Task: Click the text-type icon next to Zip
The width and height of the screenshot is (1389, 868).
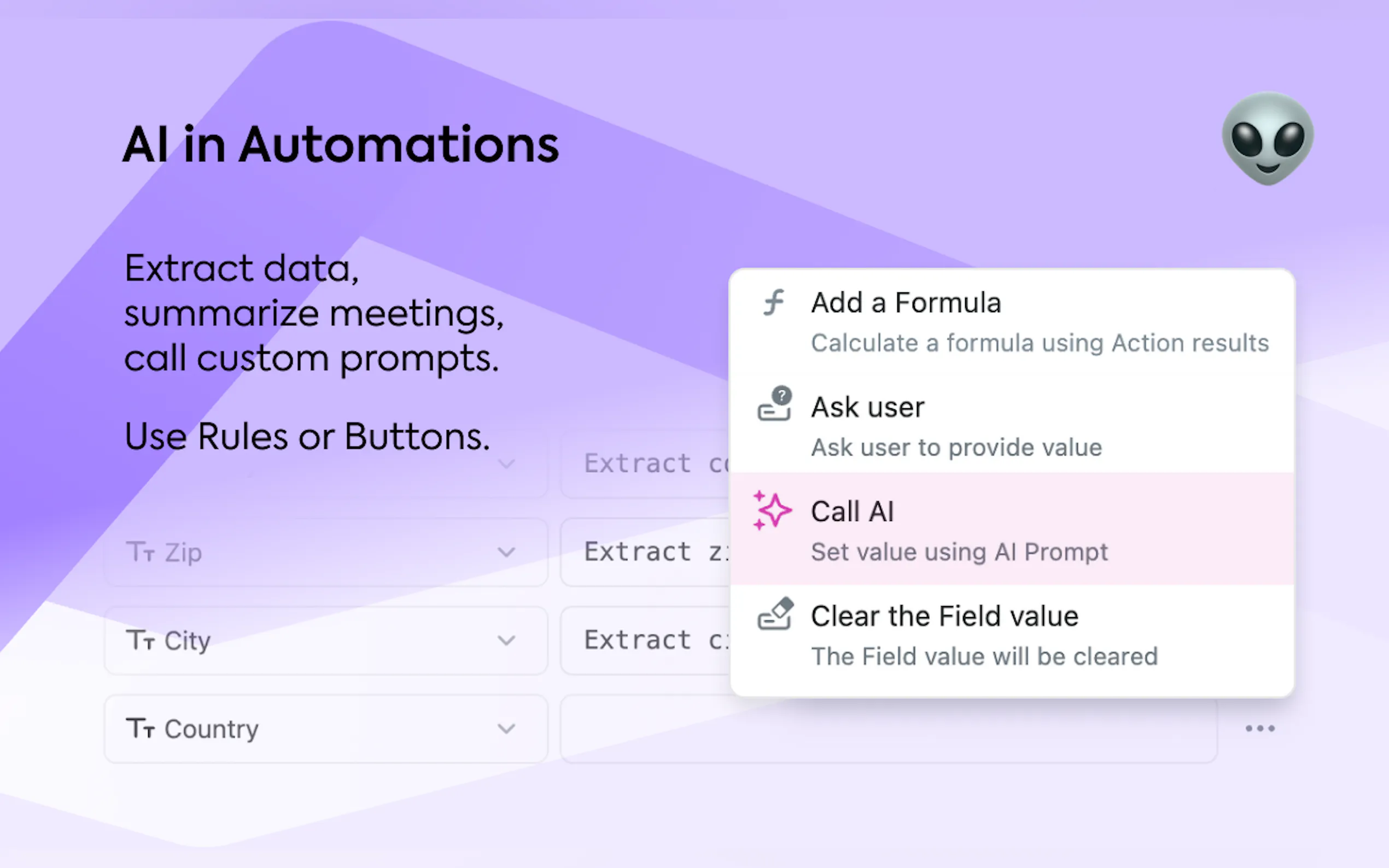Action: [x=140, y=552]
